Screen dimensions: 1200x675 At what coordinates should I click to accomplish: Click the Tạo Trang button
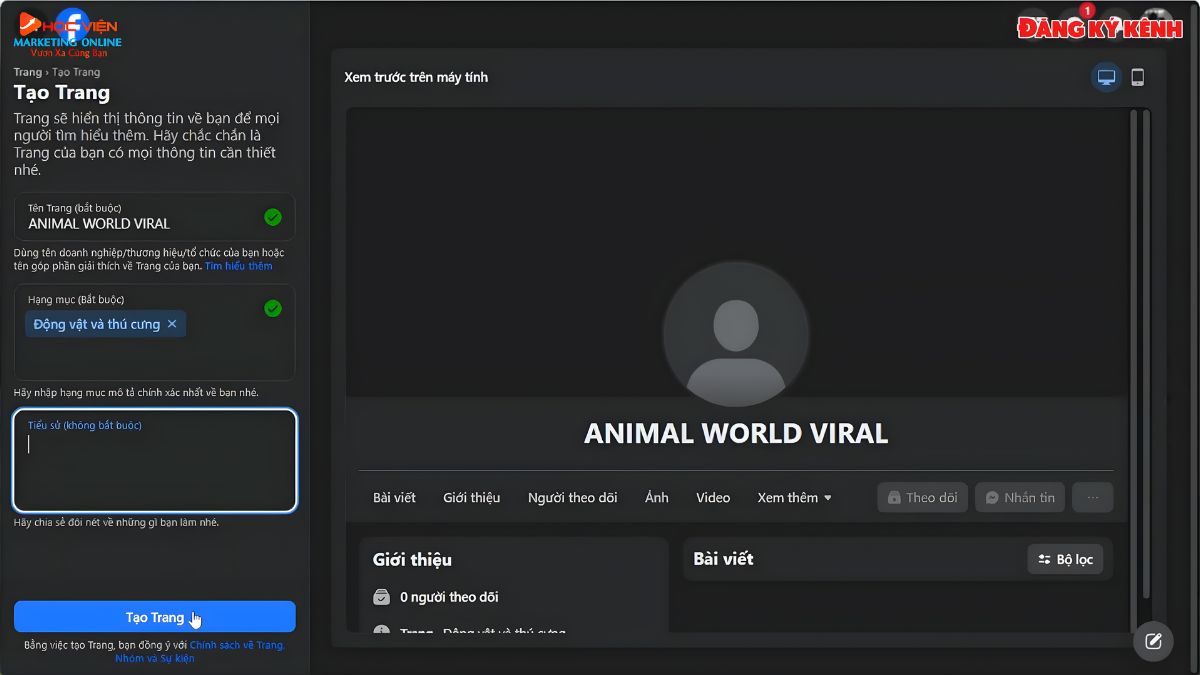[154, 616]
